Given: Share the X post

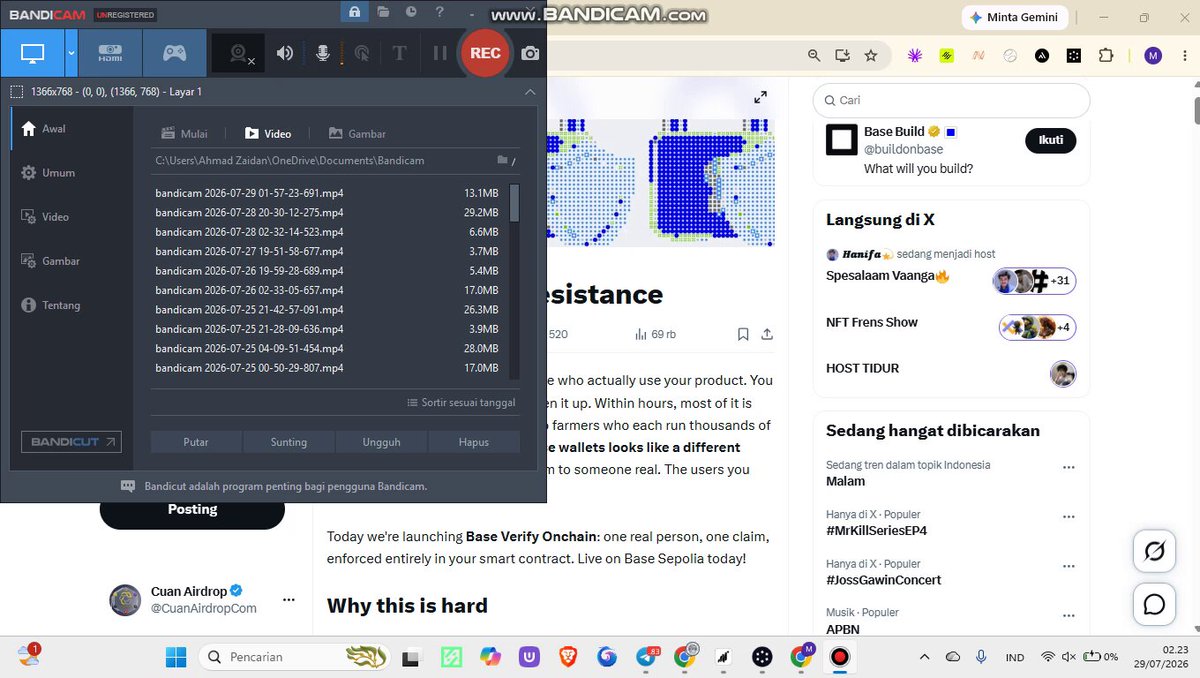Looking at the screenshot, I should coord(767,334).
